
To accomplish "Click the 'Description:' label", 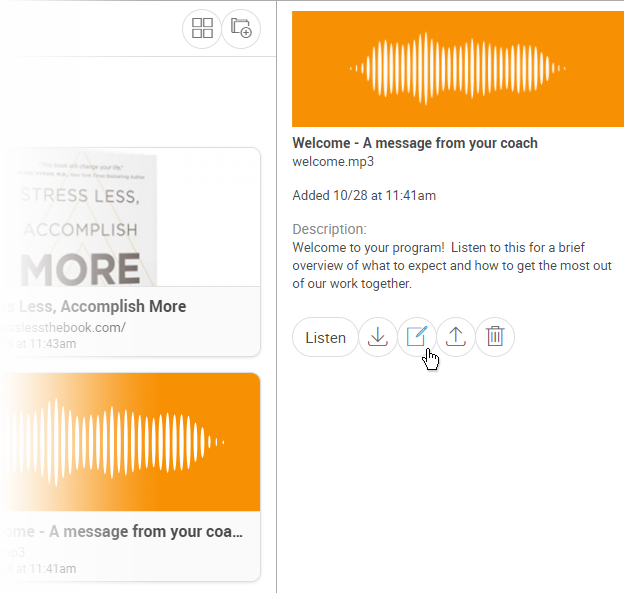I will [329, 229].
